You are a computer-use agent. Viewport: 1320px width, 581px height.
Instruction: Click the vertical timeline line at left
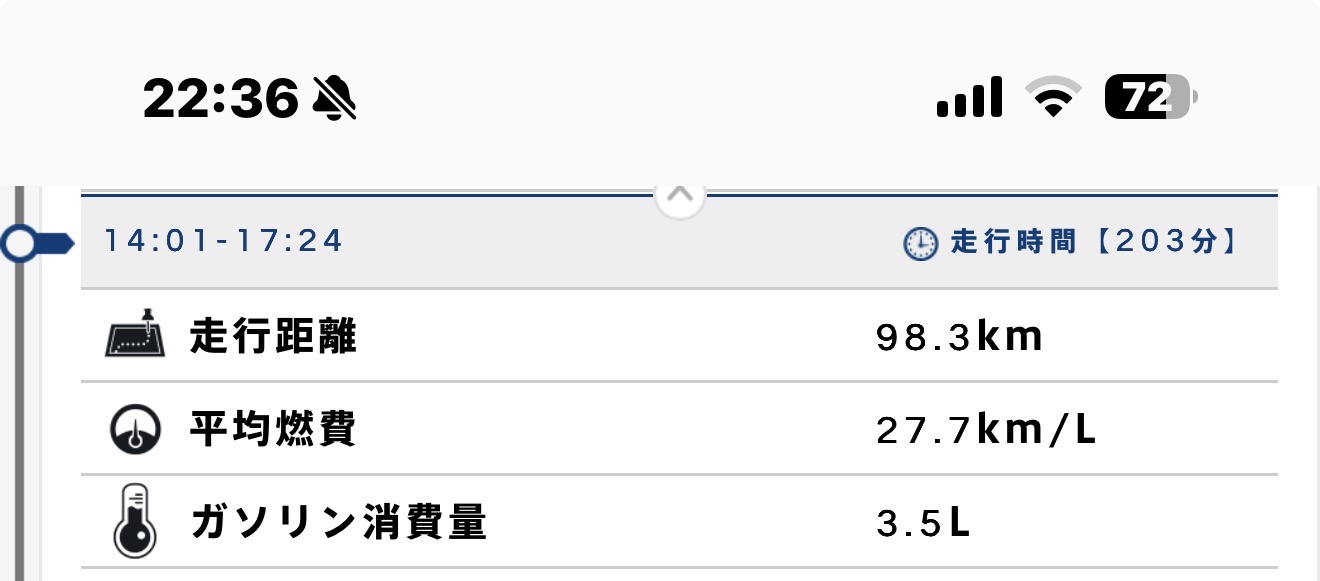tap(18, 420)
